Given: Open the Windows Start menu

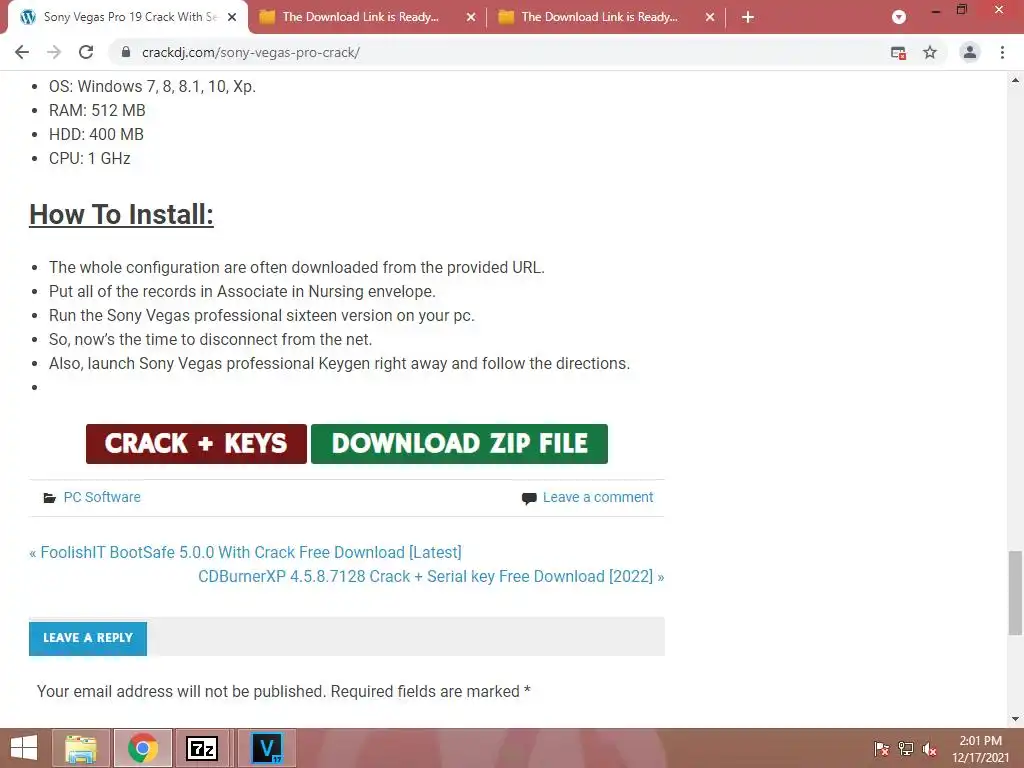Looking at the screenshot, I should (24, 748).
